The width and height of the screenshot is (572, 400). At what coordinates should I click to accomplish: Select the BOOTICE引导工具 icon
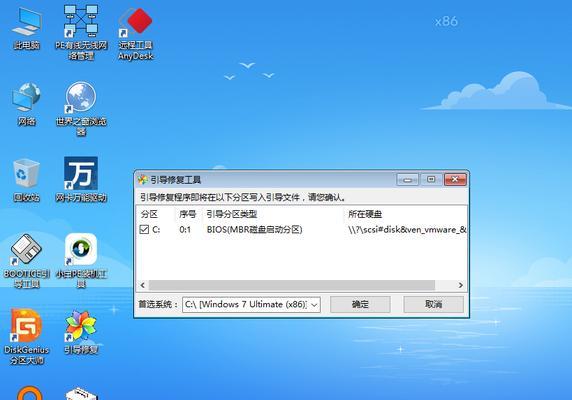26,261
